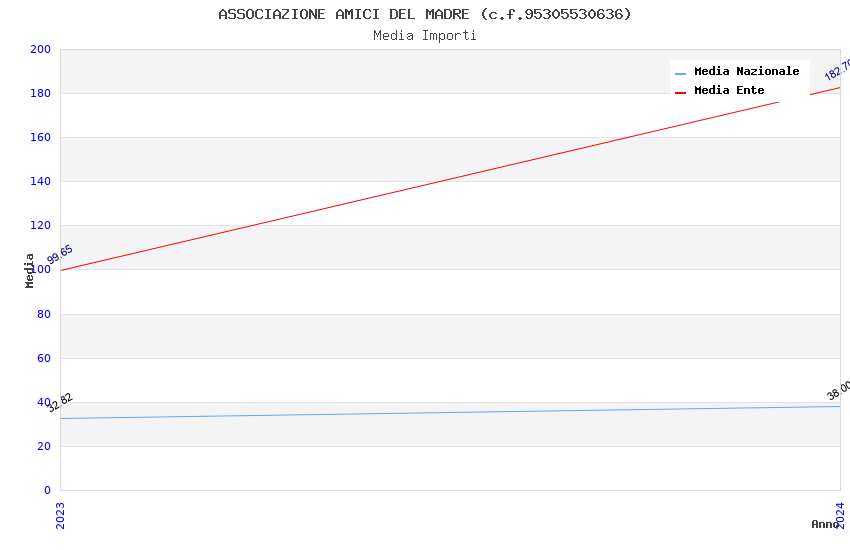The image size is (850, 550).
Task: Click the 20 y-axis tick label
Action: 44,447
